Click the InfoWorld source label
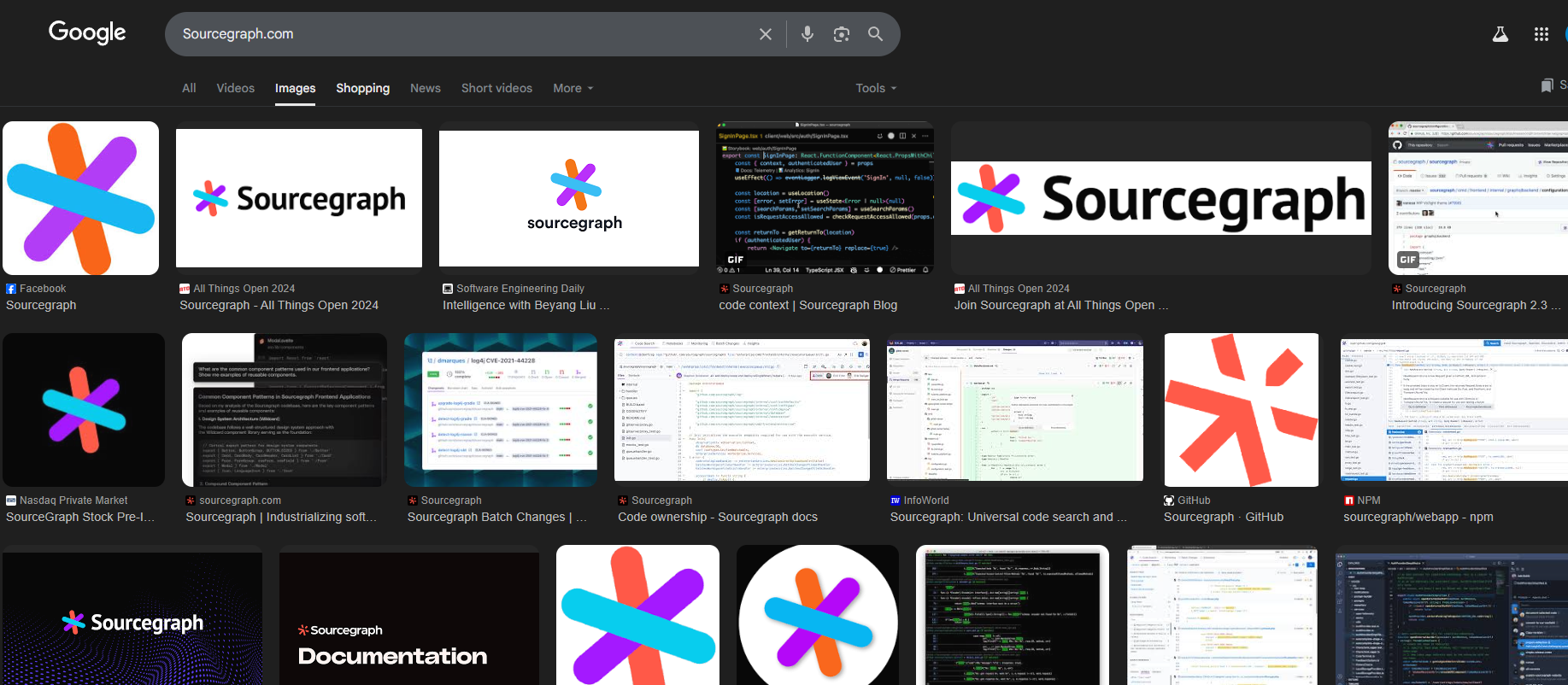 coord(926,501)
